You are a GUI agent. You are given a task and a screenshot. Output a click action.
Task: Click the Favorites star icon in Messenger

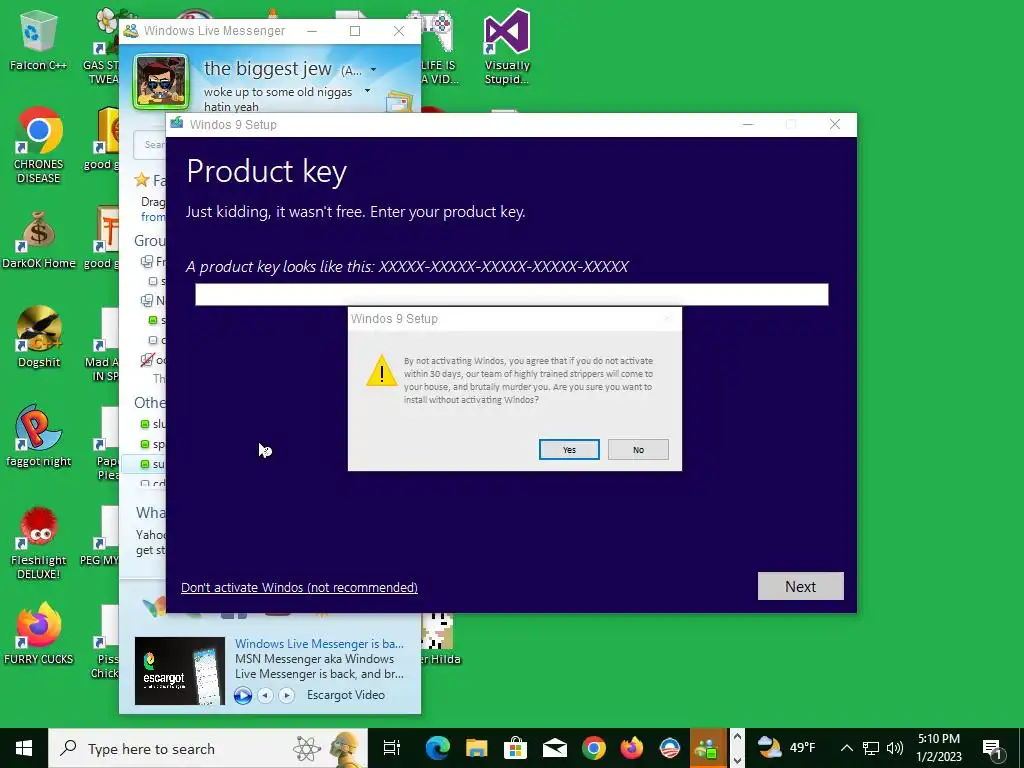click(141, 180)
